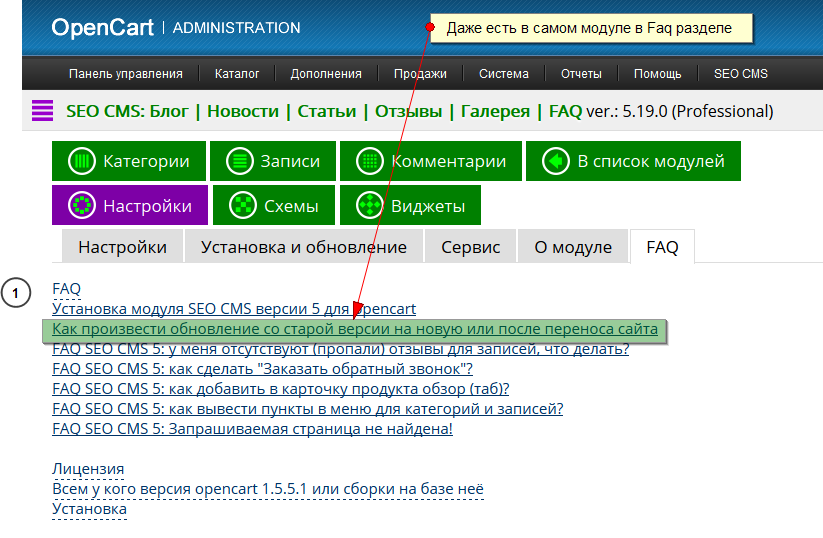Click the Категории green button label

point(146,161)
